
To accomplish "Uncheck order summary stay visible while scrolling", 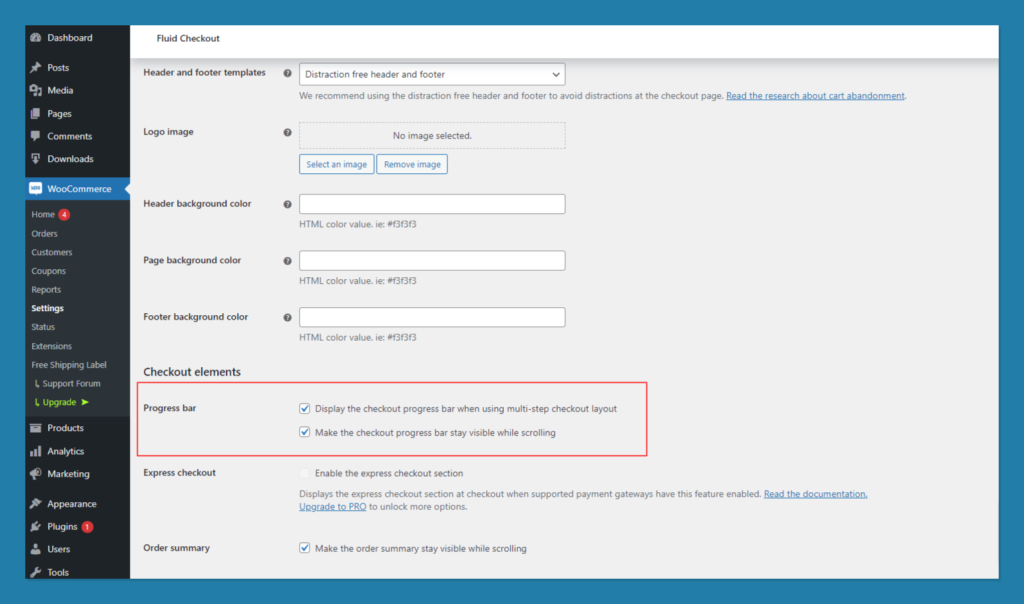I will [x=304, y=548].
